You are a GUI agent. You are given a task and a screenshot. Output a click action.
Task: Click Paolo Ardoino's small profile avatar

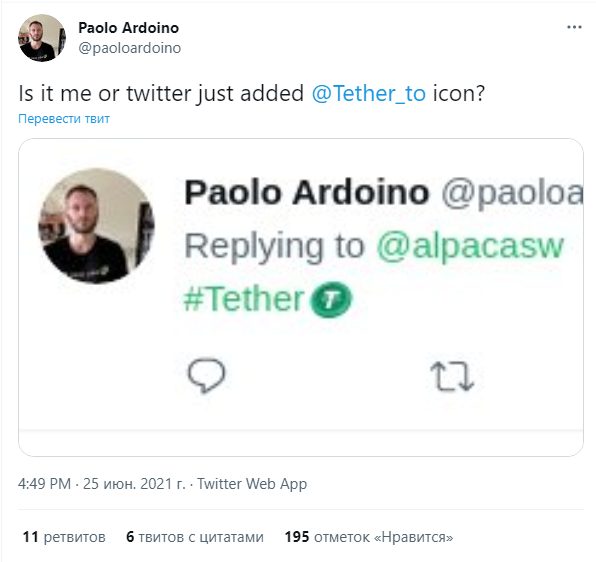(x=42, y=38)
